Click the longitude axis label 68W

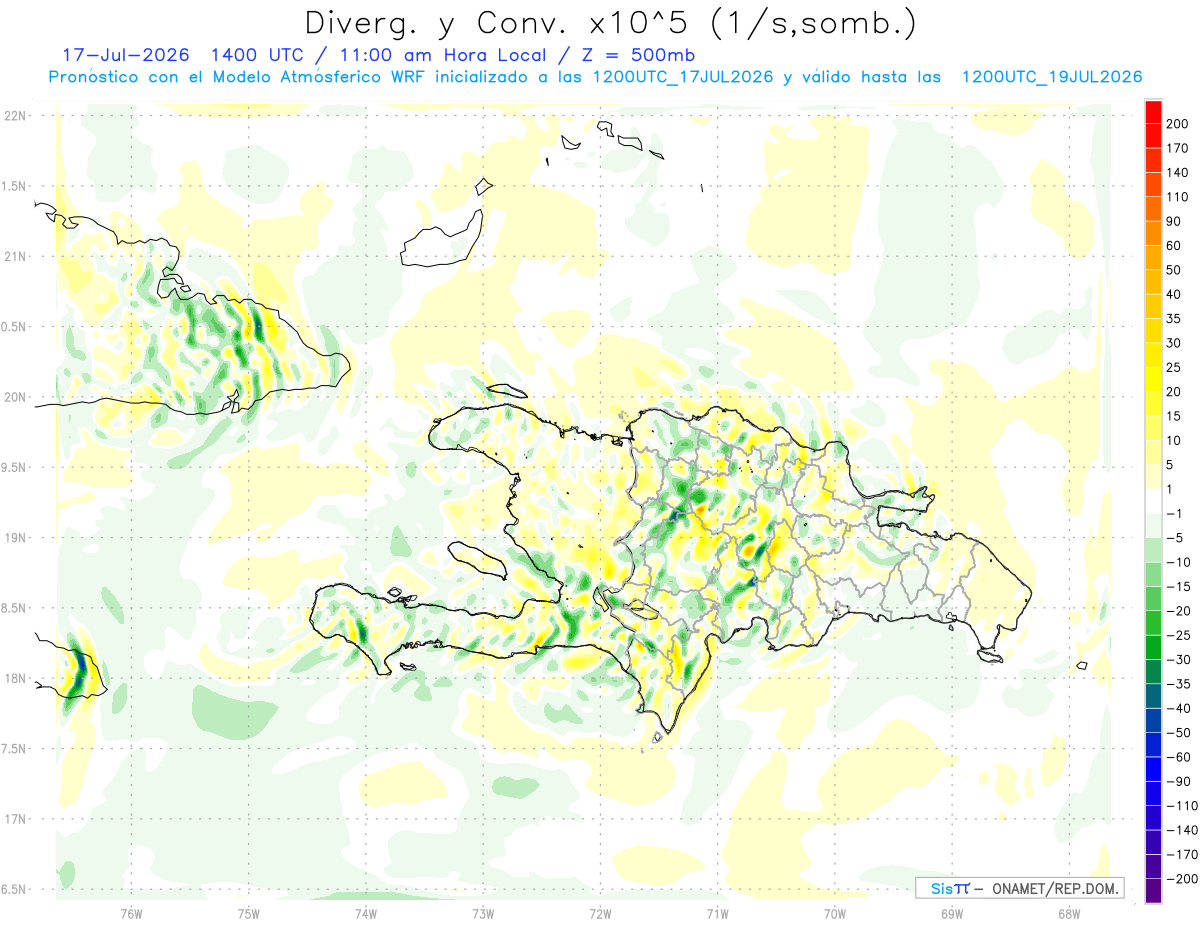click(1069, 914)
